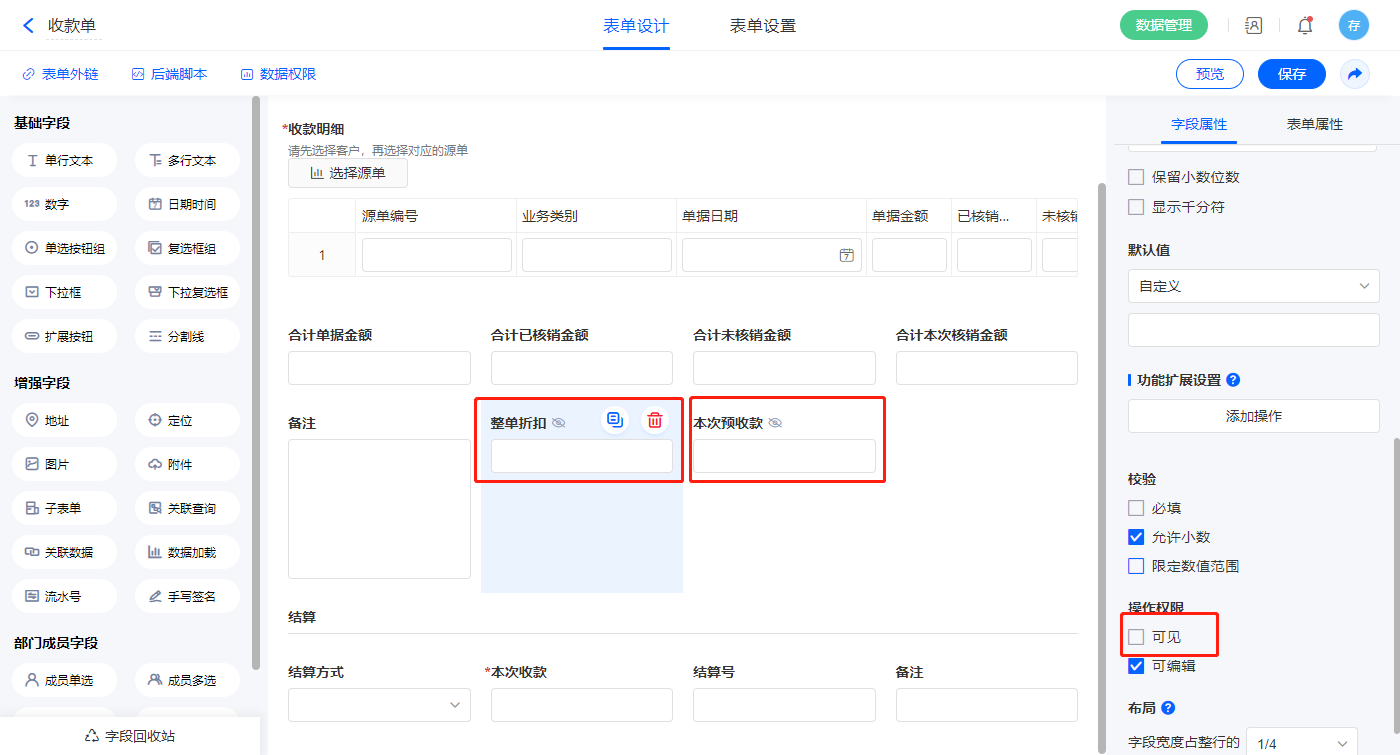The width and height of the screenshot is (1400, 755).
Task: Click the copy icon on 整单折扣 field
Action: tap(614, 420)
